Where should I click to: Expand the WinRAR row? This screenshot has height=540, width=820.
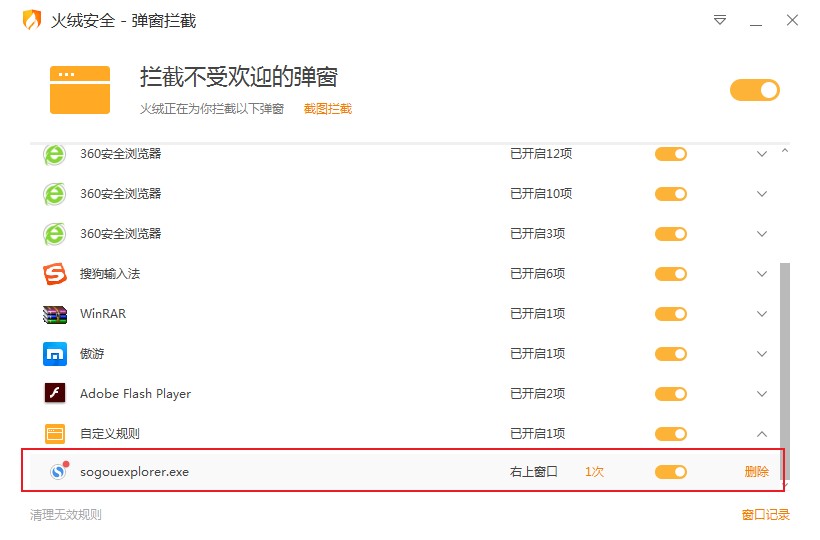(762, 314)
